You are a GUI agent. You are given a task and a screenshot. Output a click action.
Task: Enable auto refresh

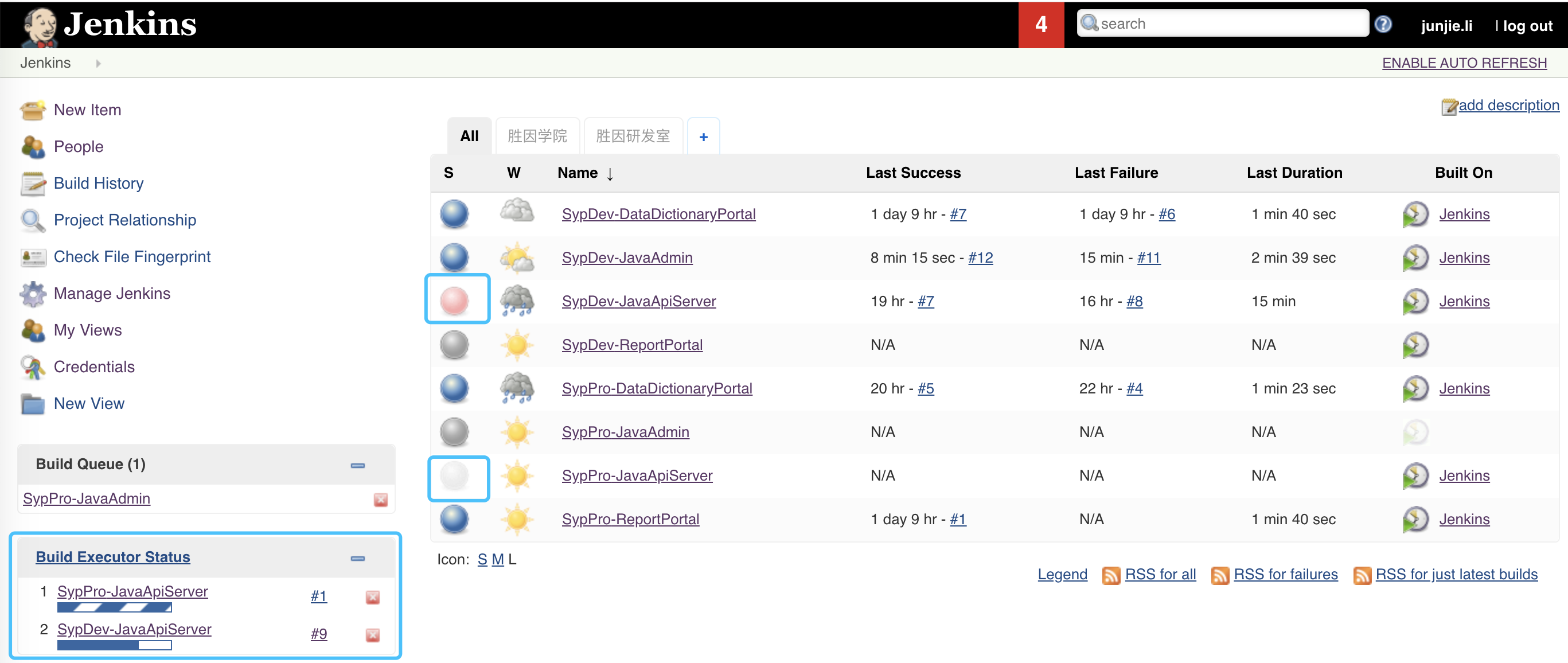(1464, 63)
